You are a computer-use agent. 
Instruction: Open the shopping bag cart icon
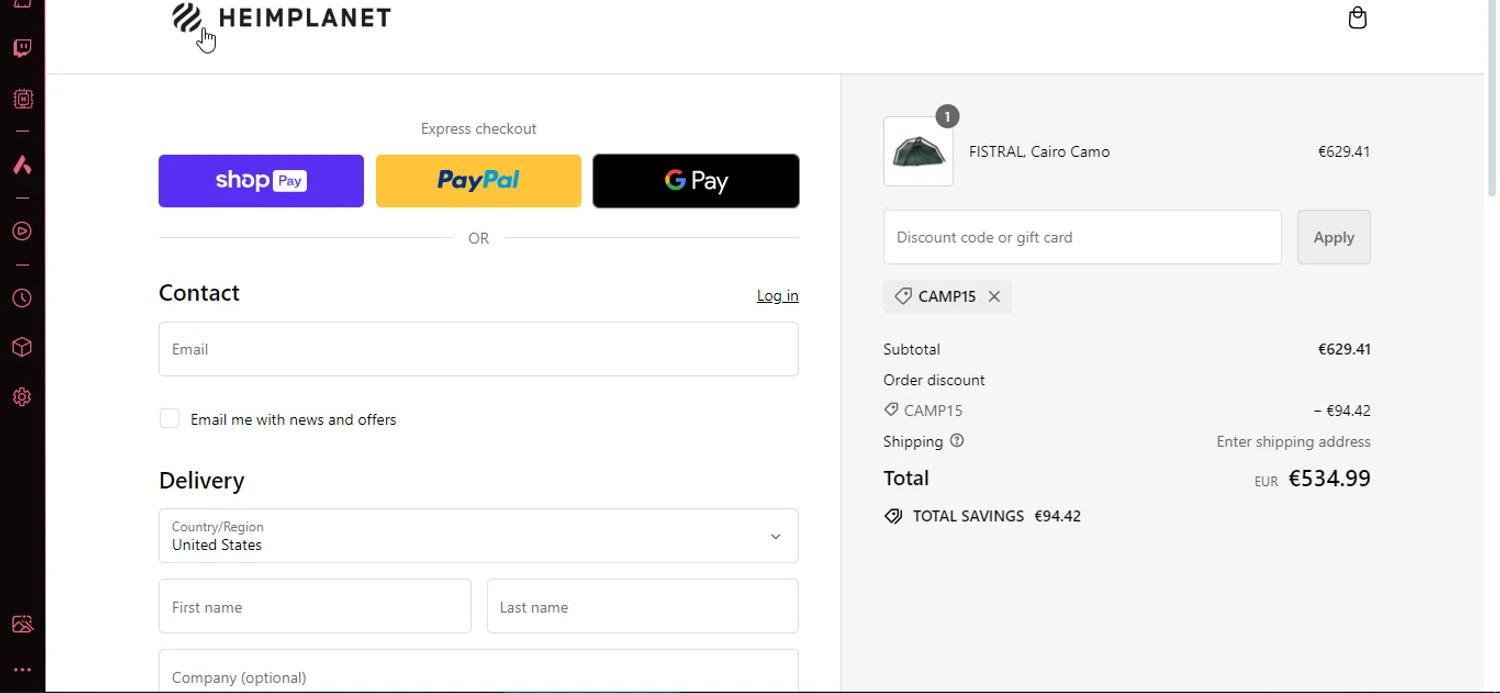pyautogui.click(x=1357, y=17)
